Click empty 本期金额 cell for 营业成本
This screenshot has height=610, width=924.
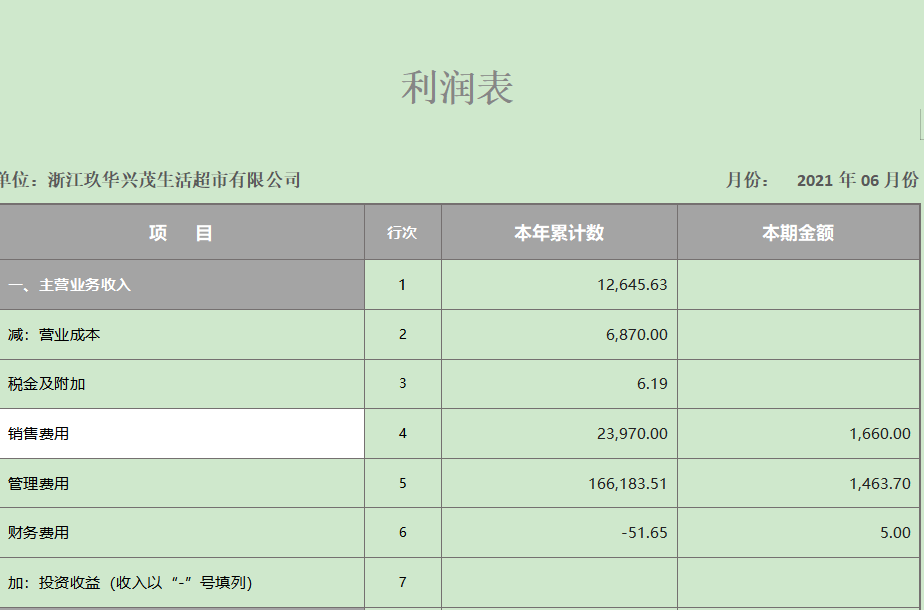coord(798,335)
